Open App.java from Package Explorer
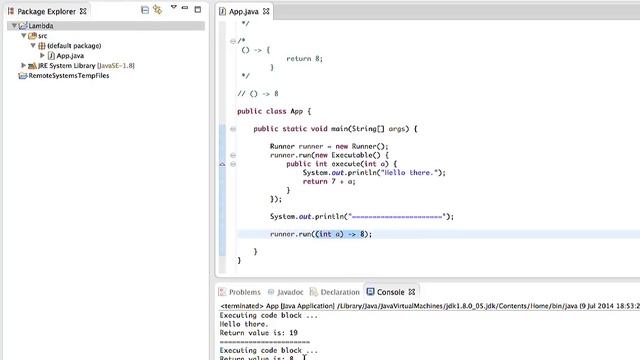 coord(70,56)
